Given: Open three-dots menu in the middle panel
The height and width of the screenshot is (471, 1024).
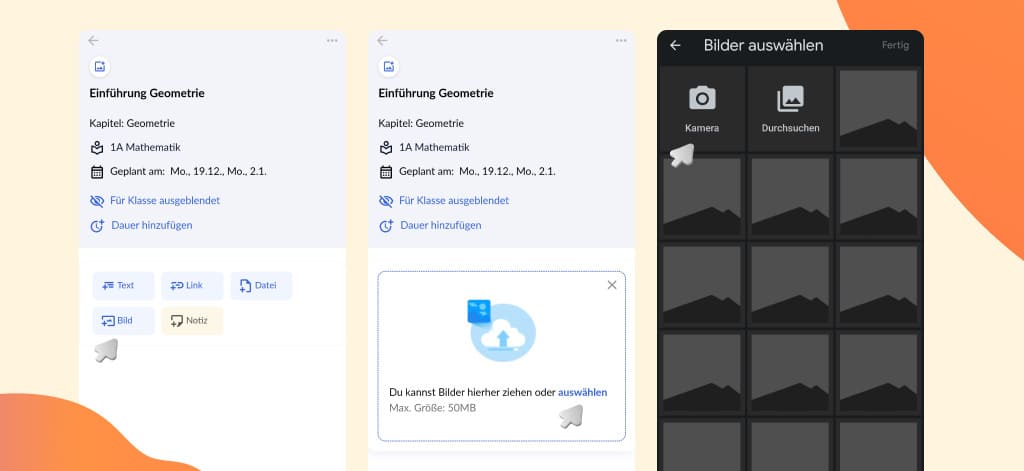Looking at the screenshot, I should (x=621, y=41).
